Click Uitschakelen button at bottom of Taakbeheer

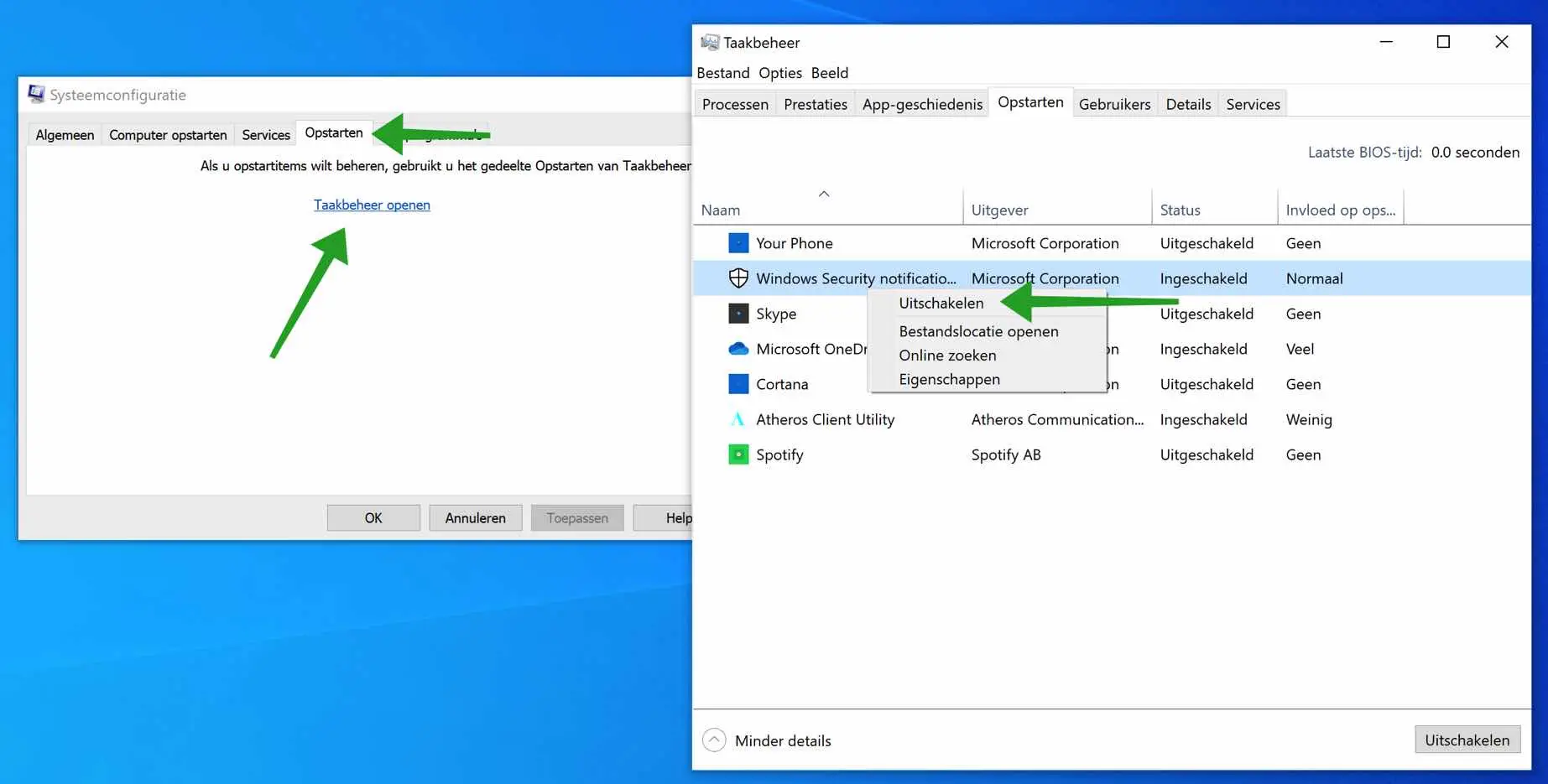(1467, 740)
